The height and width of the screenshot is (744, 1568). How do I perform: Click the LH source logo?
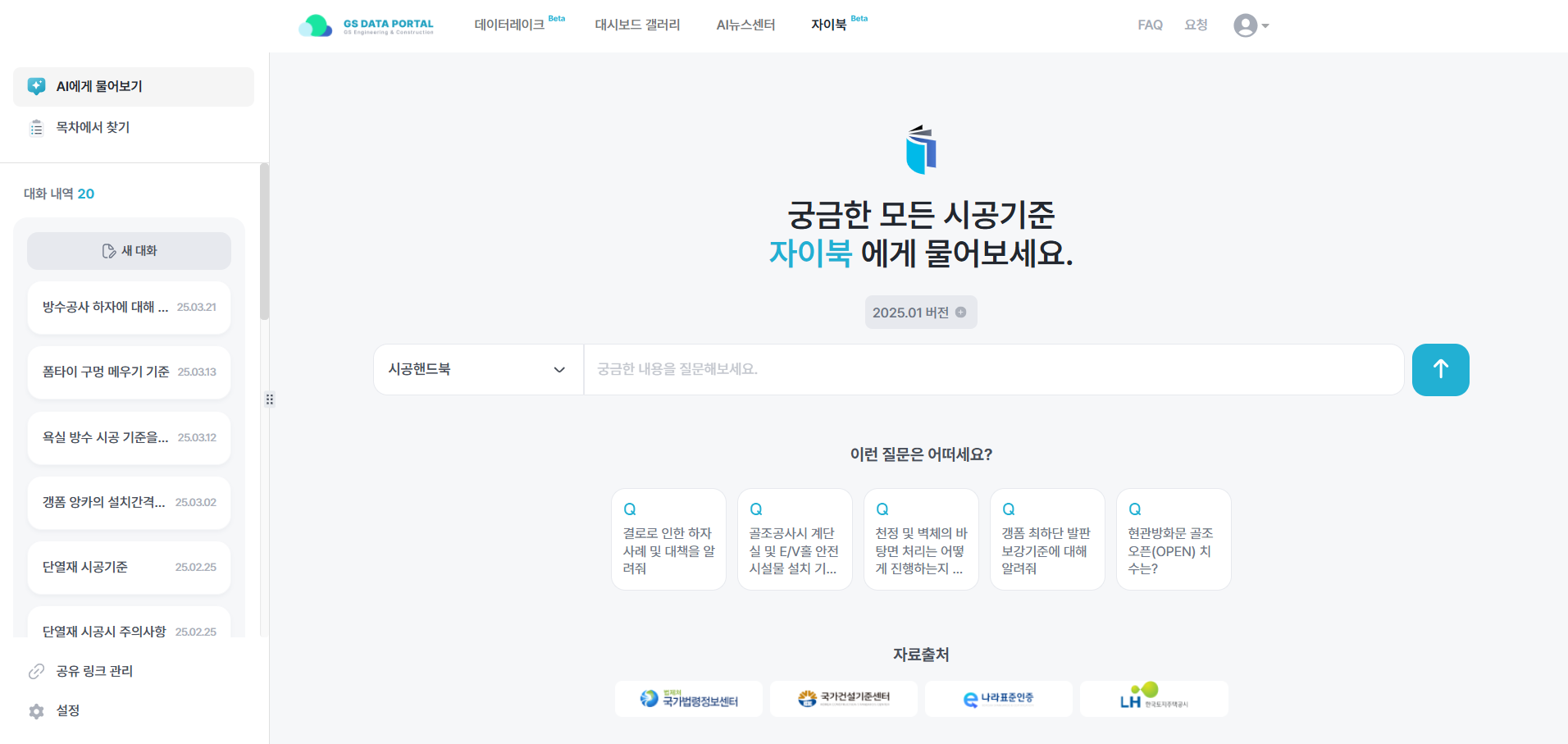pos(1153,699)
